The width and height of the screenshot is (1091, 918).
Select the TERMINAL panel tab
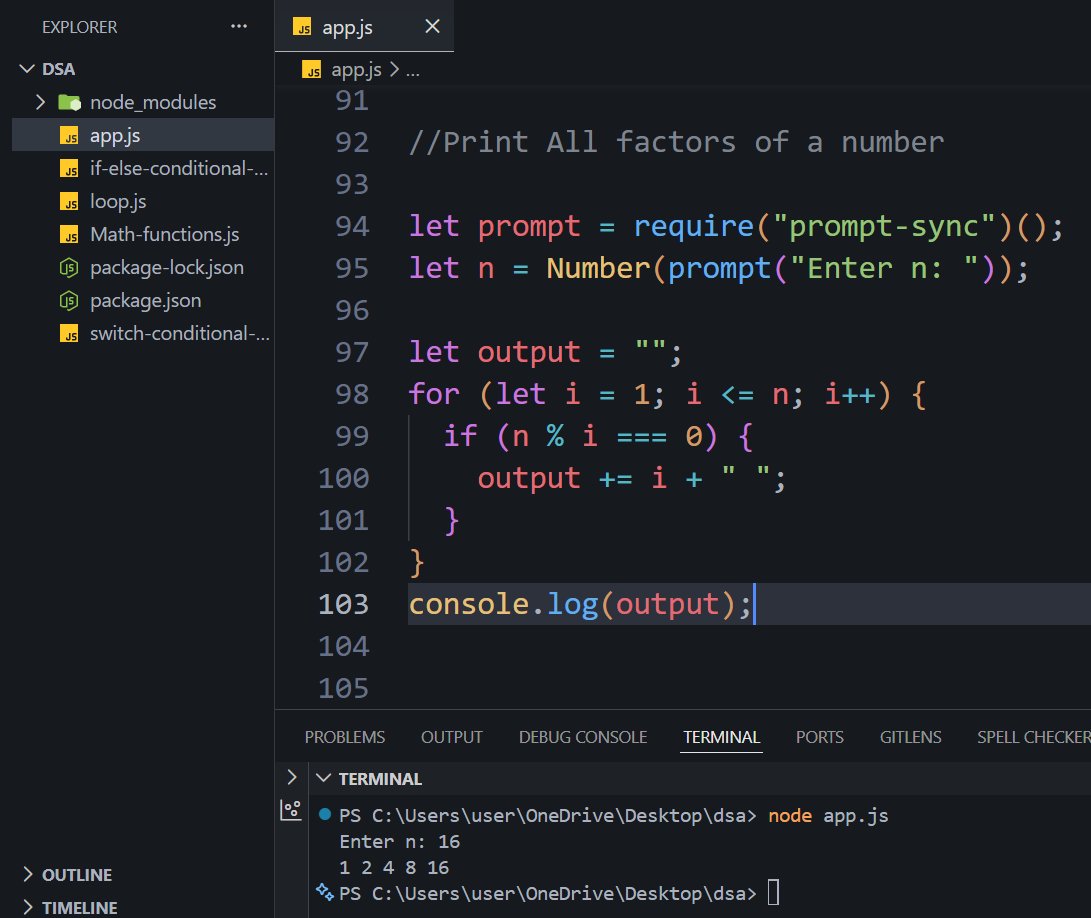point(722,737)
